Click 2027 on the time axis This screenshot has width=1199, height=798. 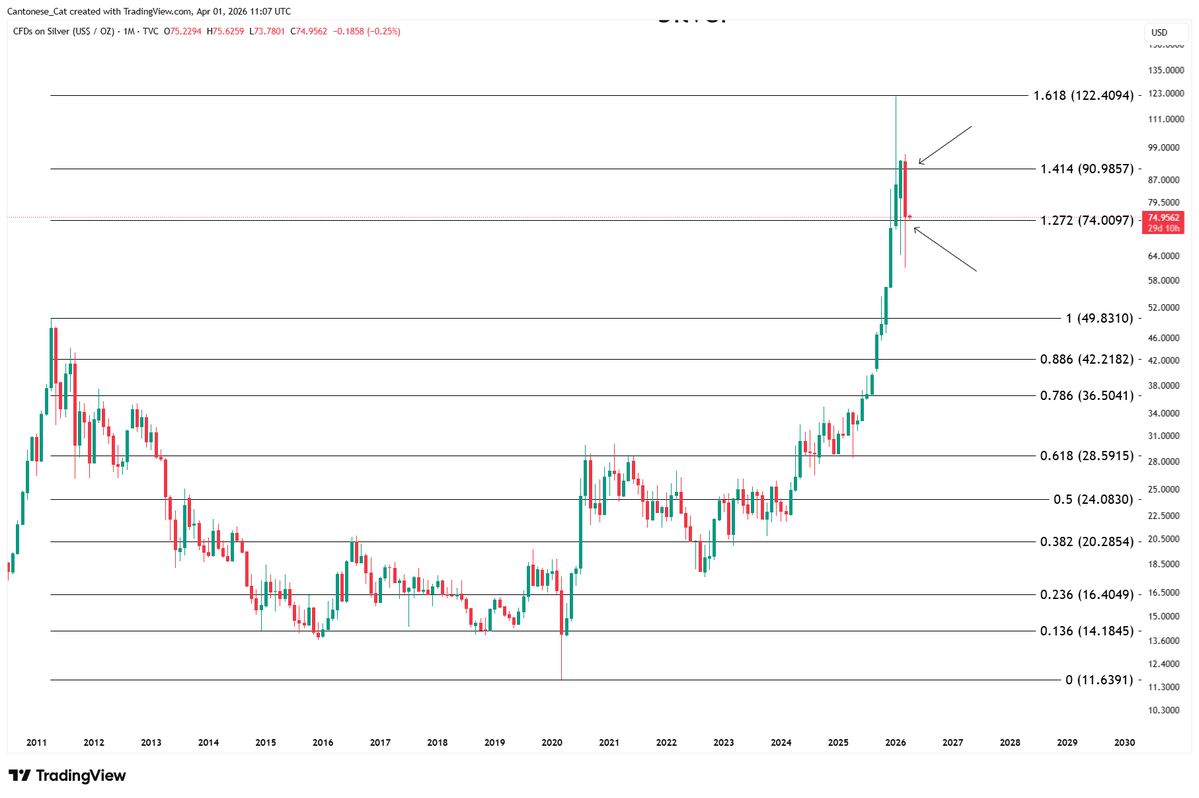[x=953, y=742]
